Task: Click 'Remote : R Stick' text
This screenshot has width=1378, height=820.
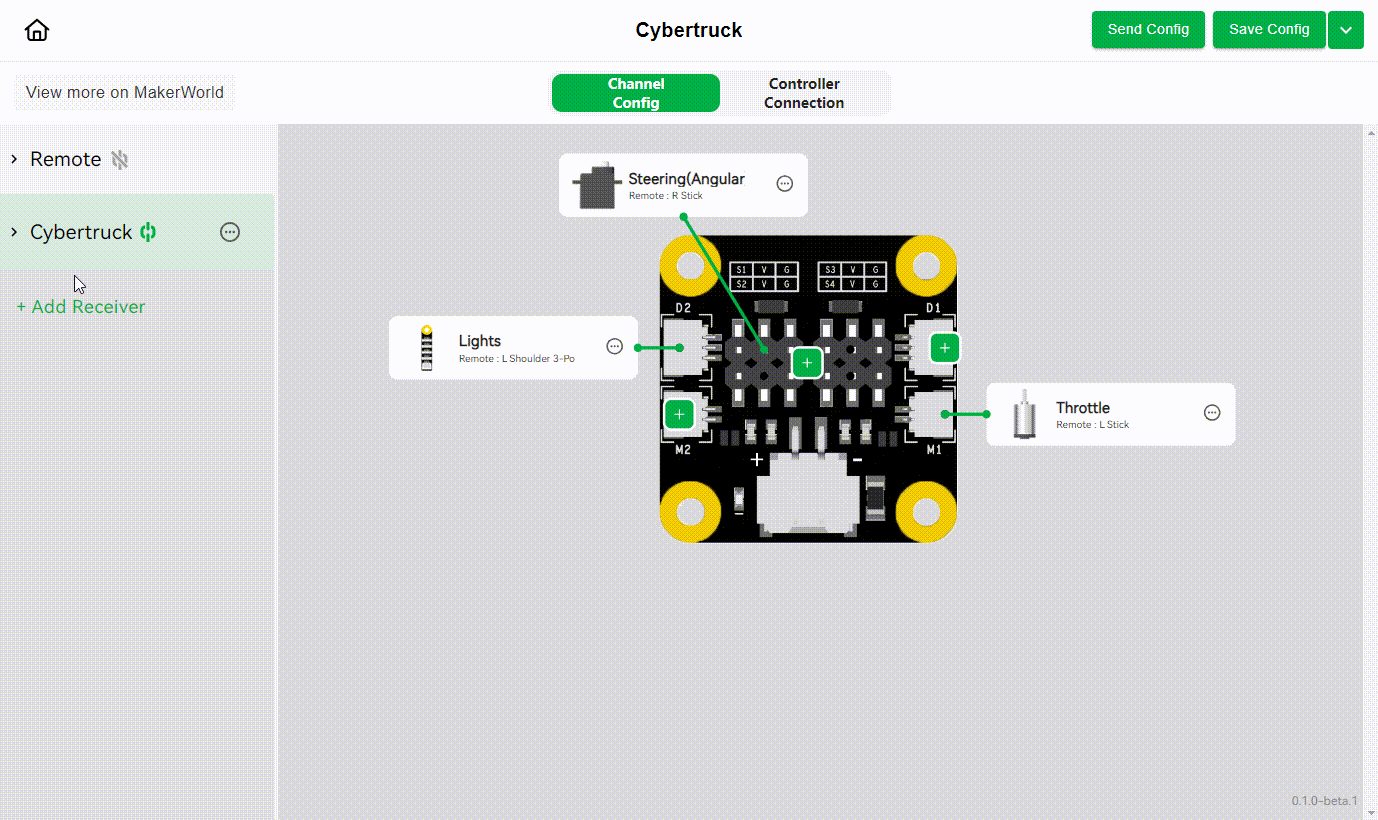Action: click(x=666, y=196)
